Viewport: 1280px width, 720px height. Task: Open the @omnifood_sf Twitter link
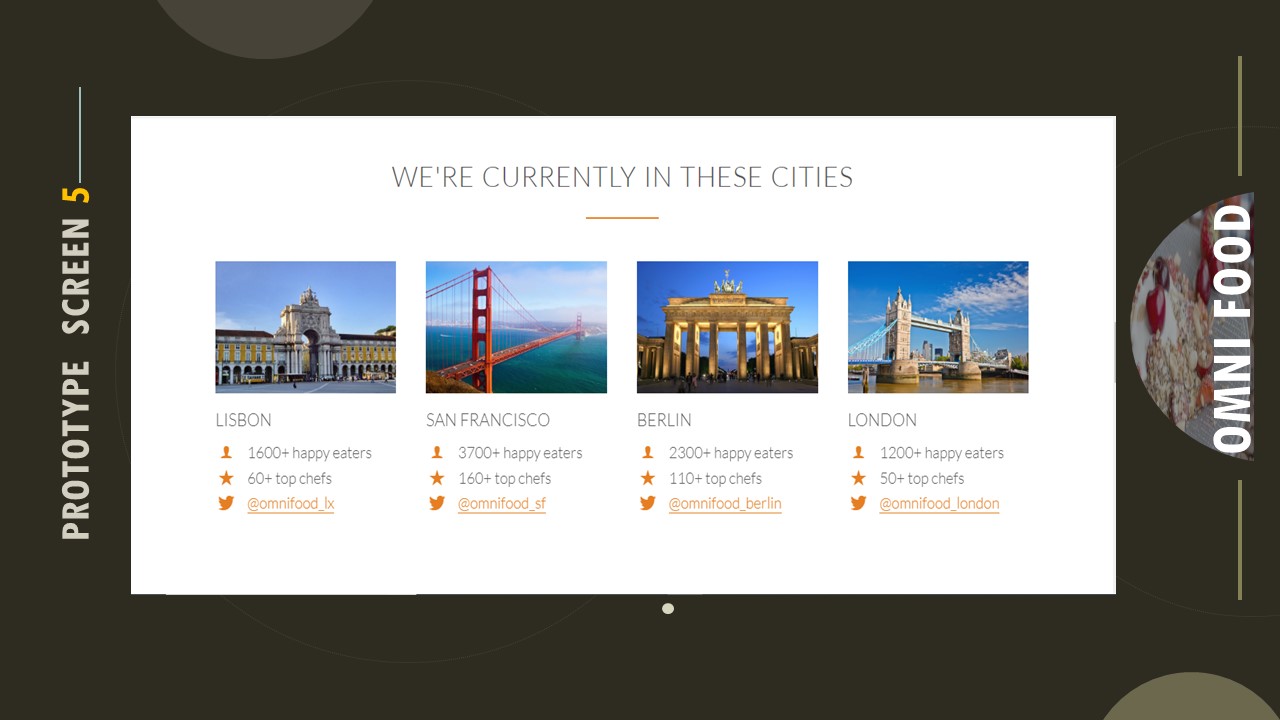coord(502,504)
